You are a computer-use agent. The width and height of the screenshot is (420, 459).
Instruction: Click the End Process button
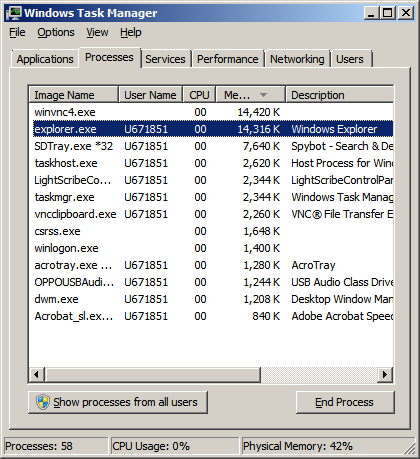pyautogui.click(x=345, y=402)
